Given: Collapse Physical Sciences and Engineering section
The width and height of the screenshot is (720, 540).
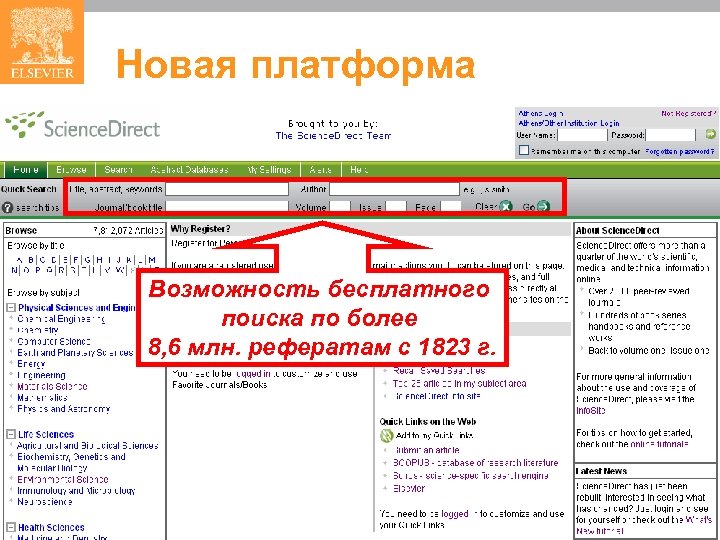Looking at the screenshot, I should point(11,308).
